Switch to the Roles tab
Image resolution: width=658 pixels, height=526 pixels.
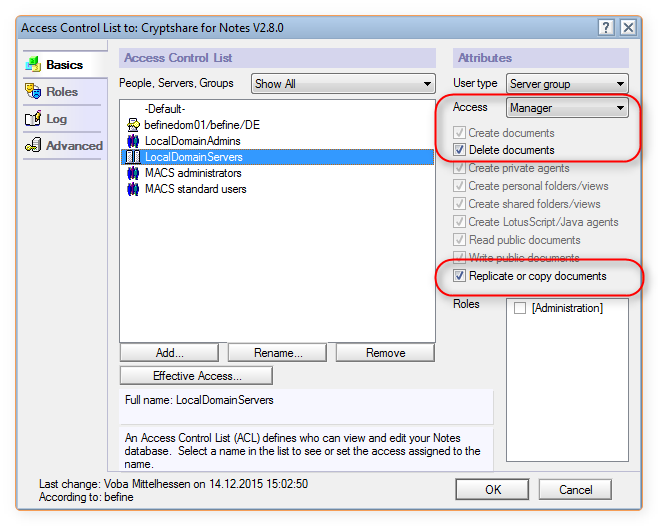[62, 92]
